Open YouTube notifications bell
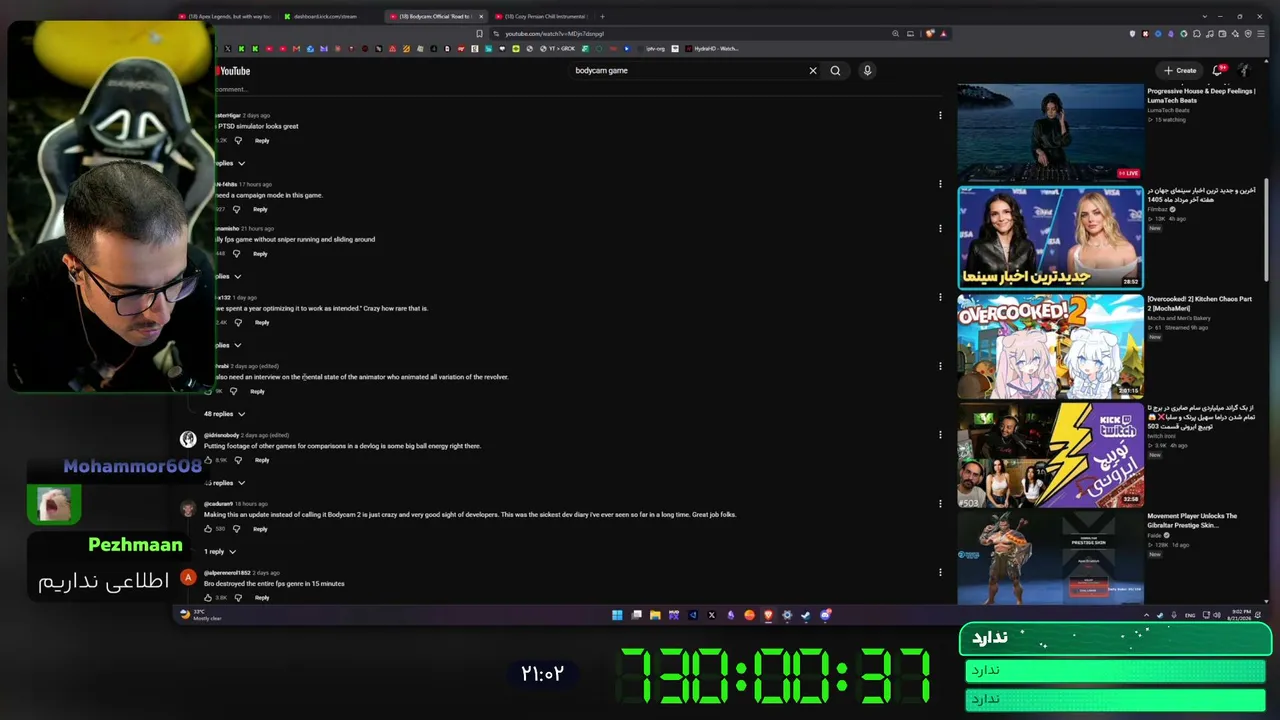The height and width of the screenshot is (720, 1280). 1218,71
